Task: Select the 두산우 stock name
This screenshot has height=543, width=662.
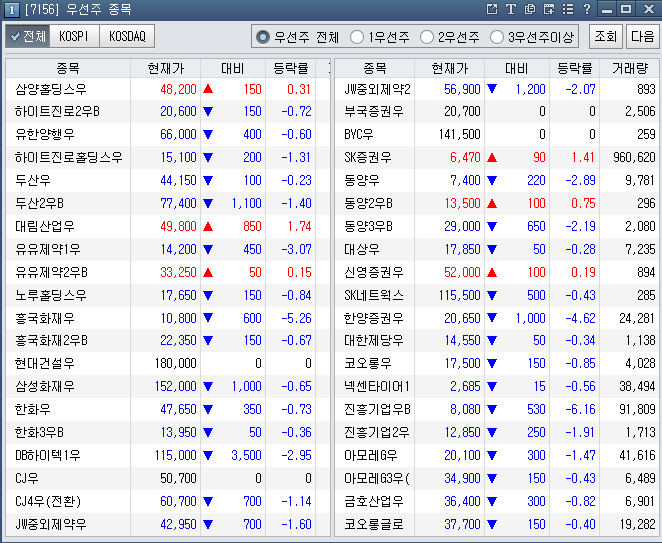Action: point(33,180)
